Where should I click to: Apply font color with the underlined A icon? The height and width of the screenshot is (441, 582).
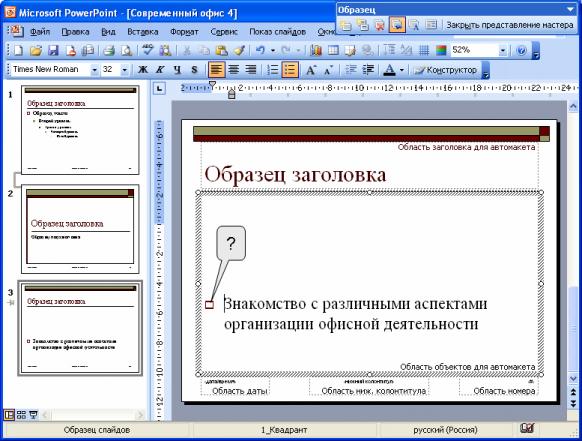[389, 70]
